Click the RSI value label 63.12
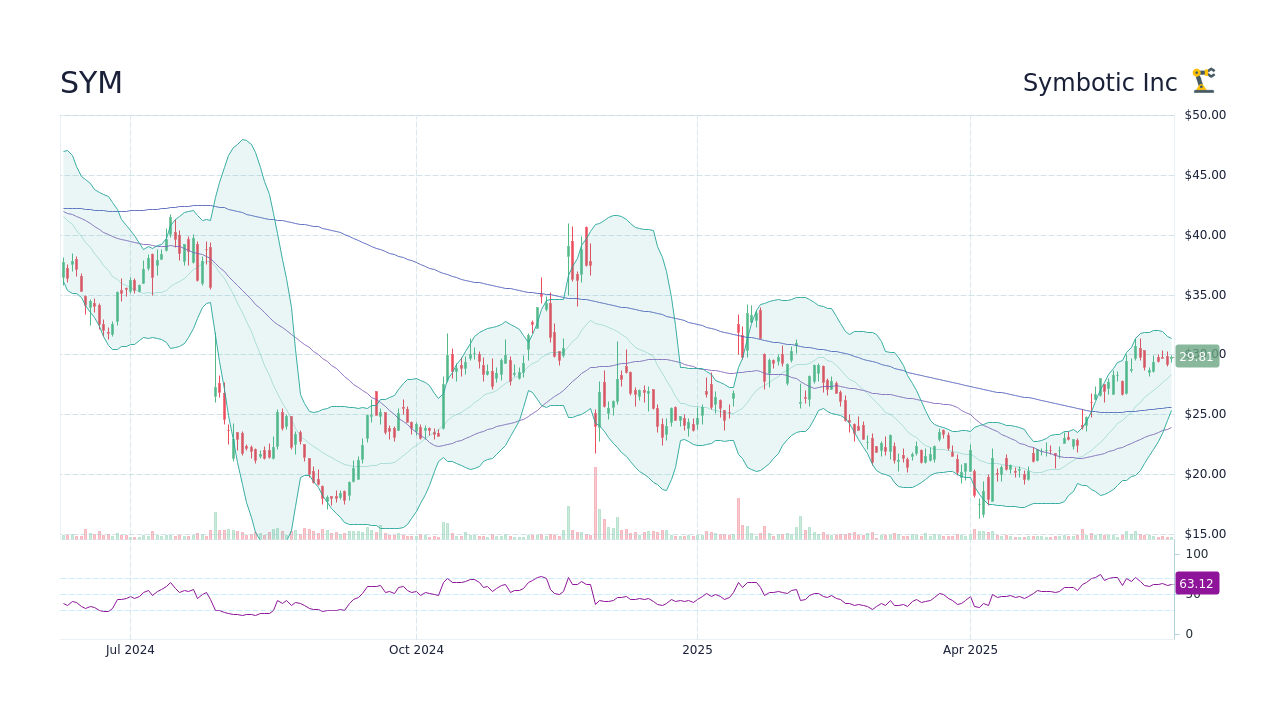This screenshot has height=720, width=1280. pos(1196,583)
